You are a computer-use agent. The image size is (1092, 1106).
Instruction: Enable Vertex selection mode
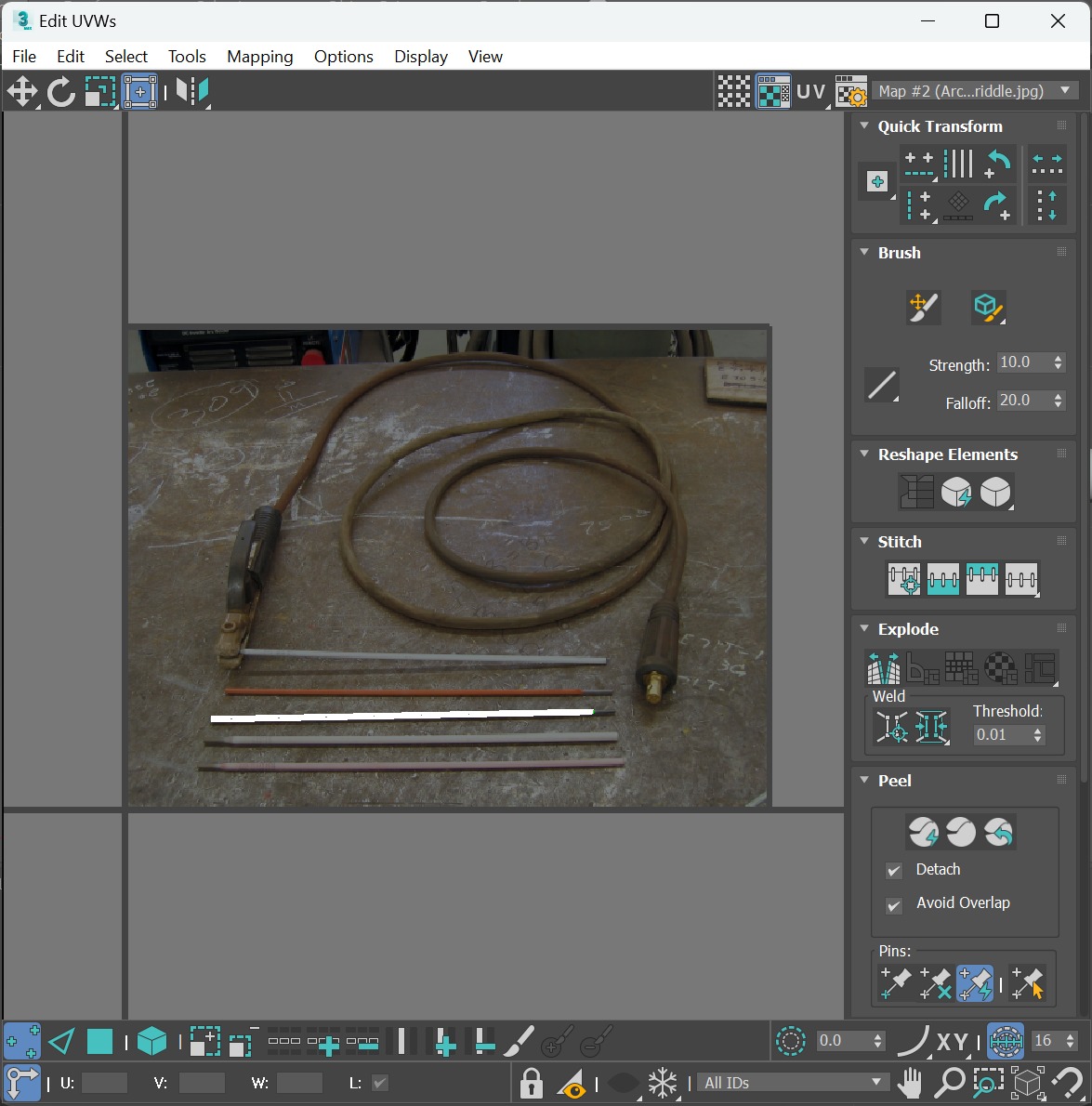coord(22,1042)
